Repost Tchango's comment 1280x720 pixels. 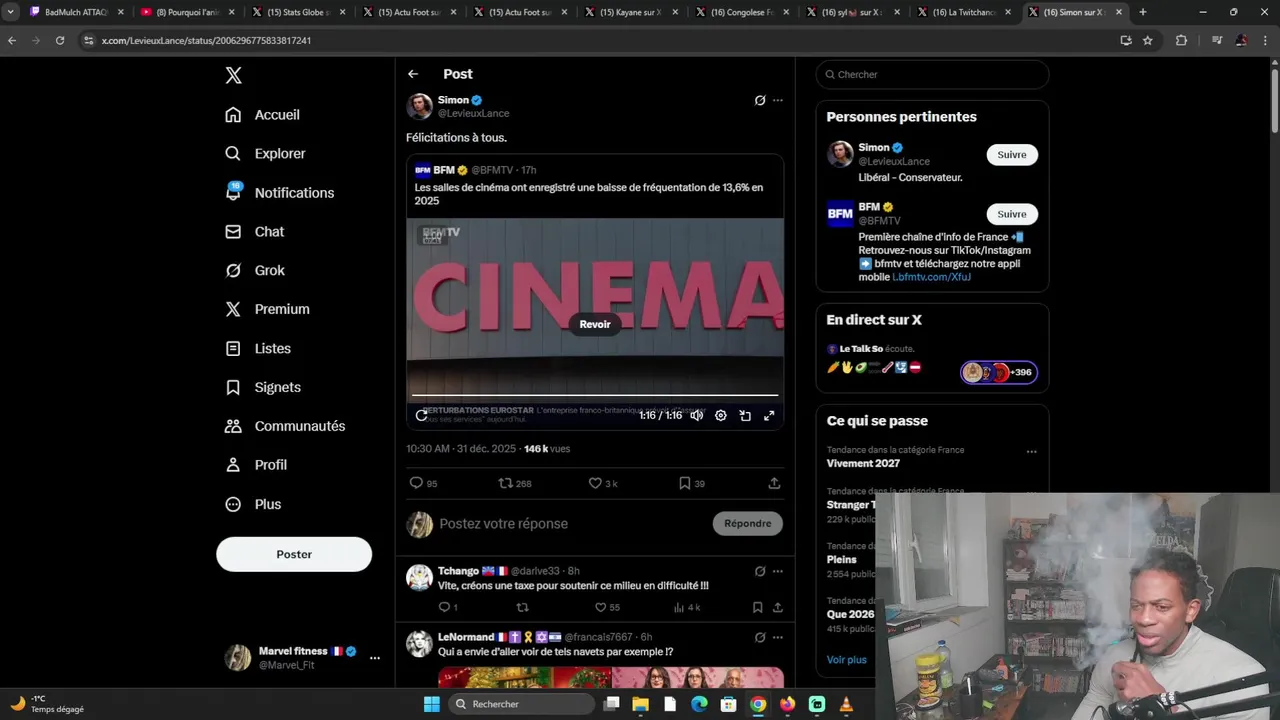(x=522, y=608)
